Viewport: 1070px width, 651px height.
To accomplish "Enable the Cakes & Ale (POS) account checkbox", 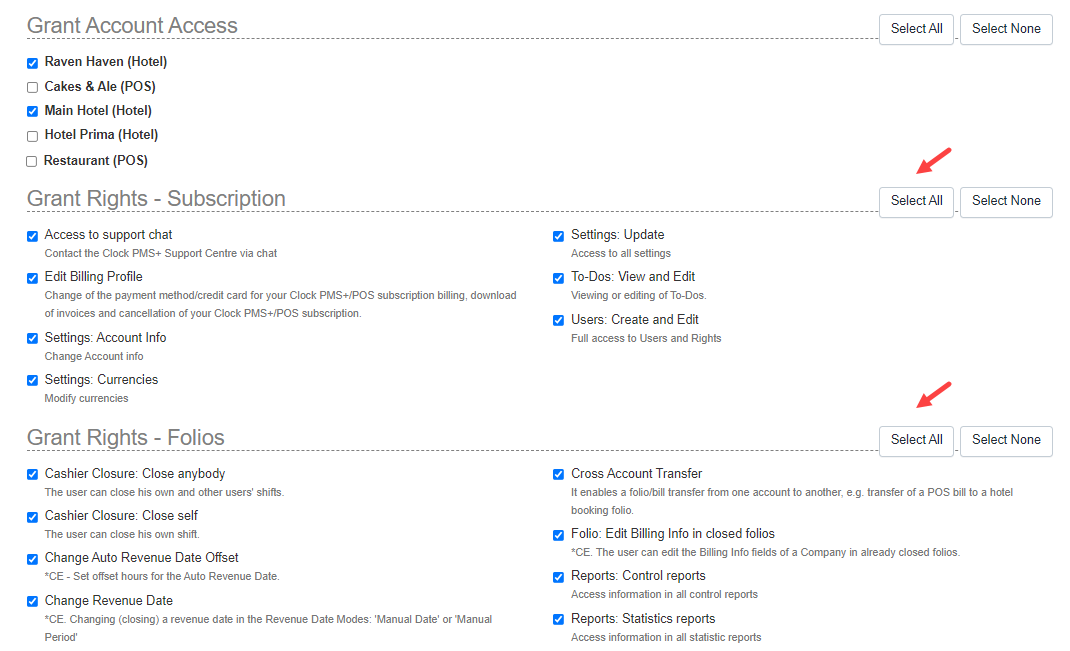I will [31, 86].
